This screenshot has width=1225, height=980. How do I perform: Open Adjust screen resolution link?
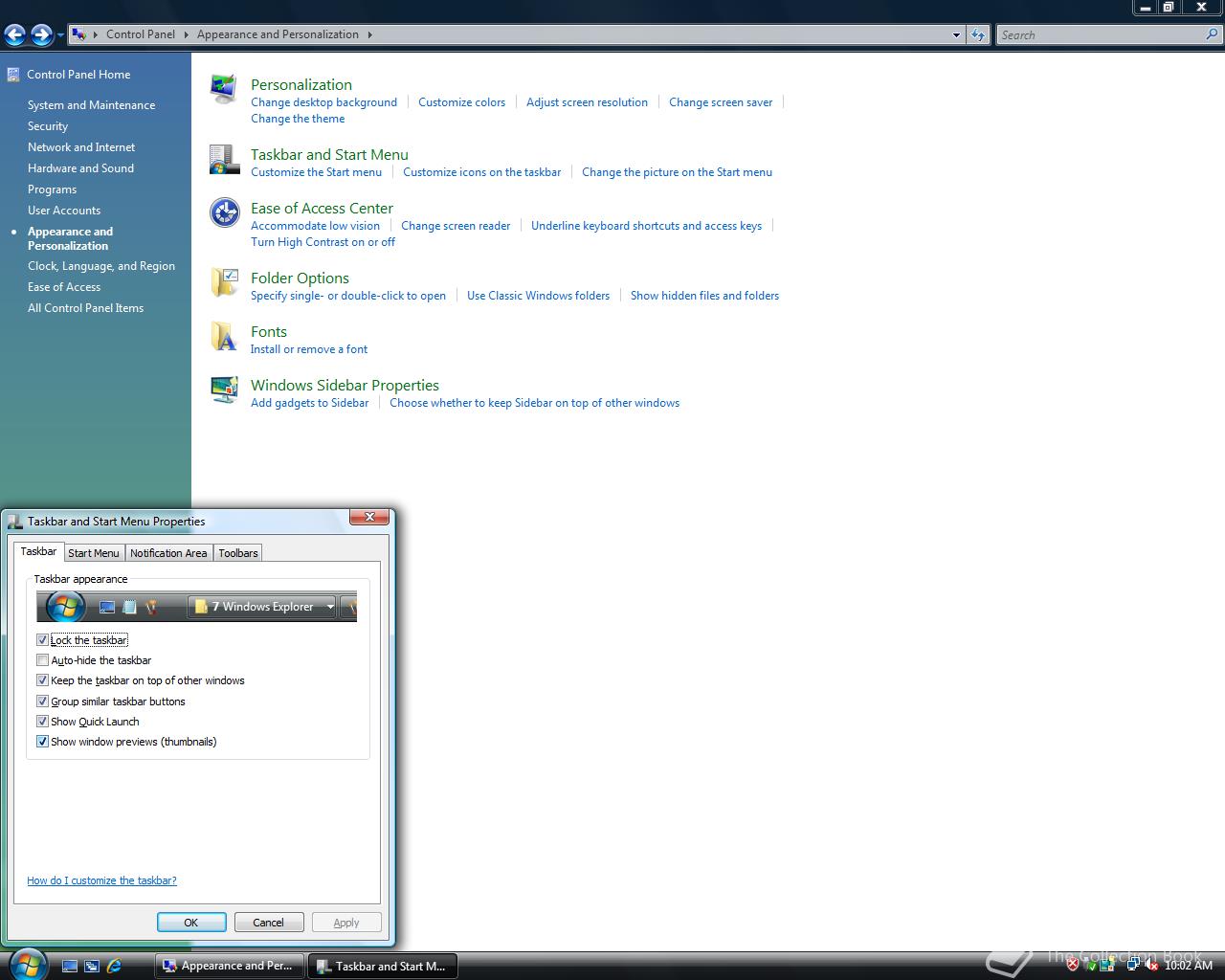pos(587,102)
